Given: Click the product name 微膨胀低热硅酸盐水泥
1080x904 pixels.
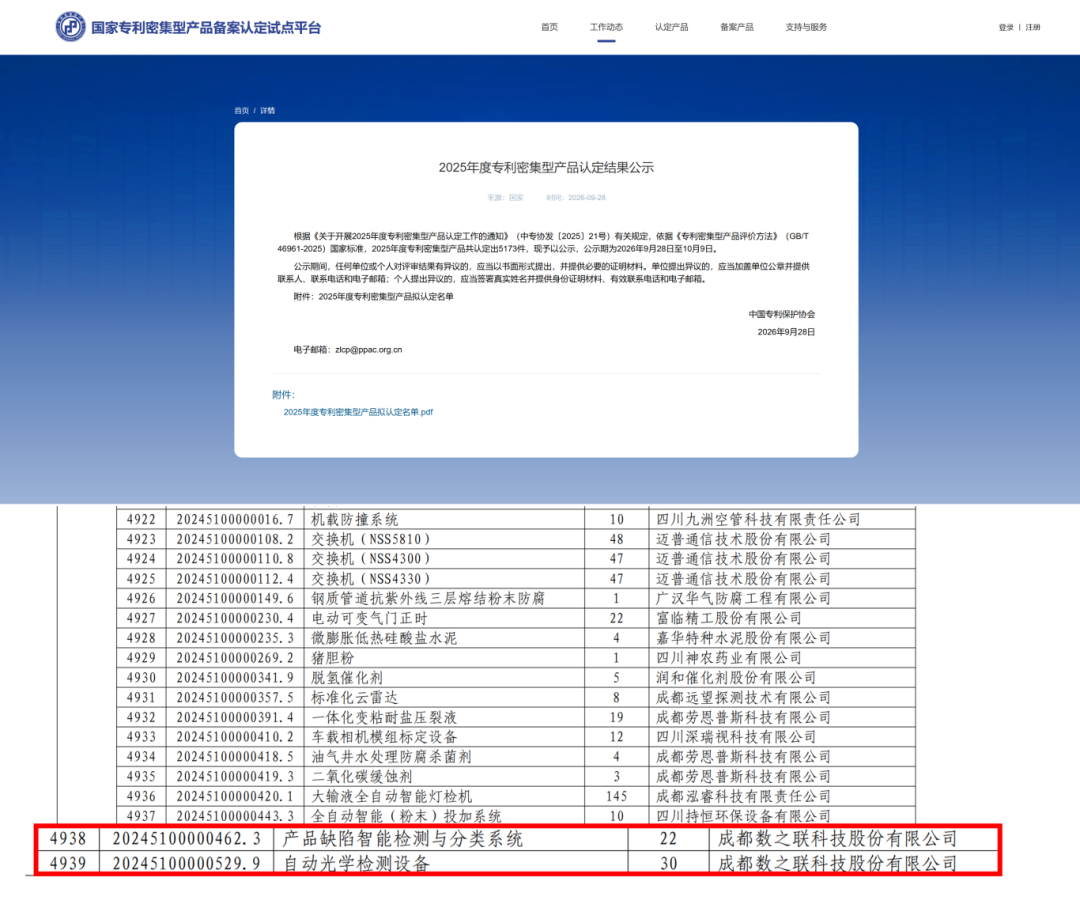Looking at the screenshot, I should pos(384,638).
